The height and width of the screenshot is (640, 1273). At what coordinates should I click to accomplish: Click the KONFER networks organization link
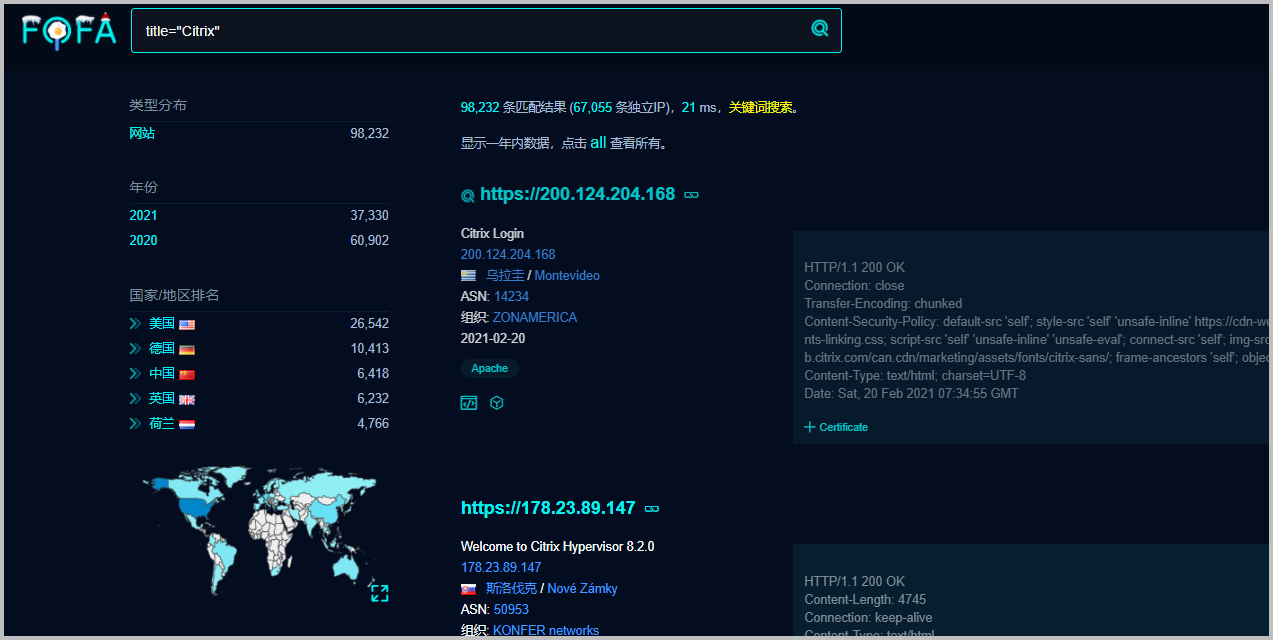(x=546, y=630)
